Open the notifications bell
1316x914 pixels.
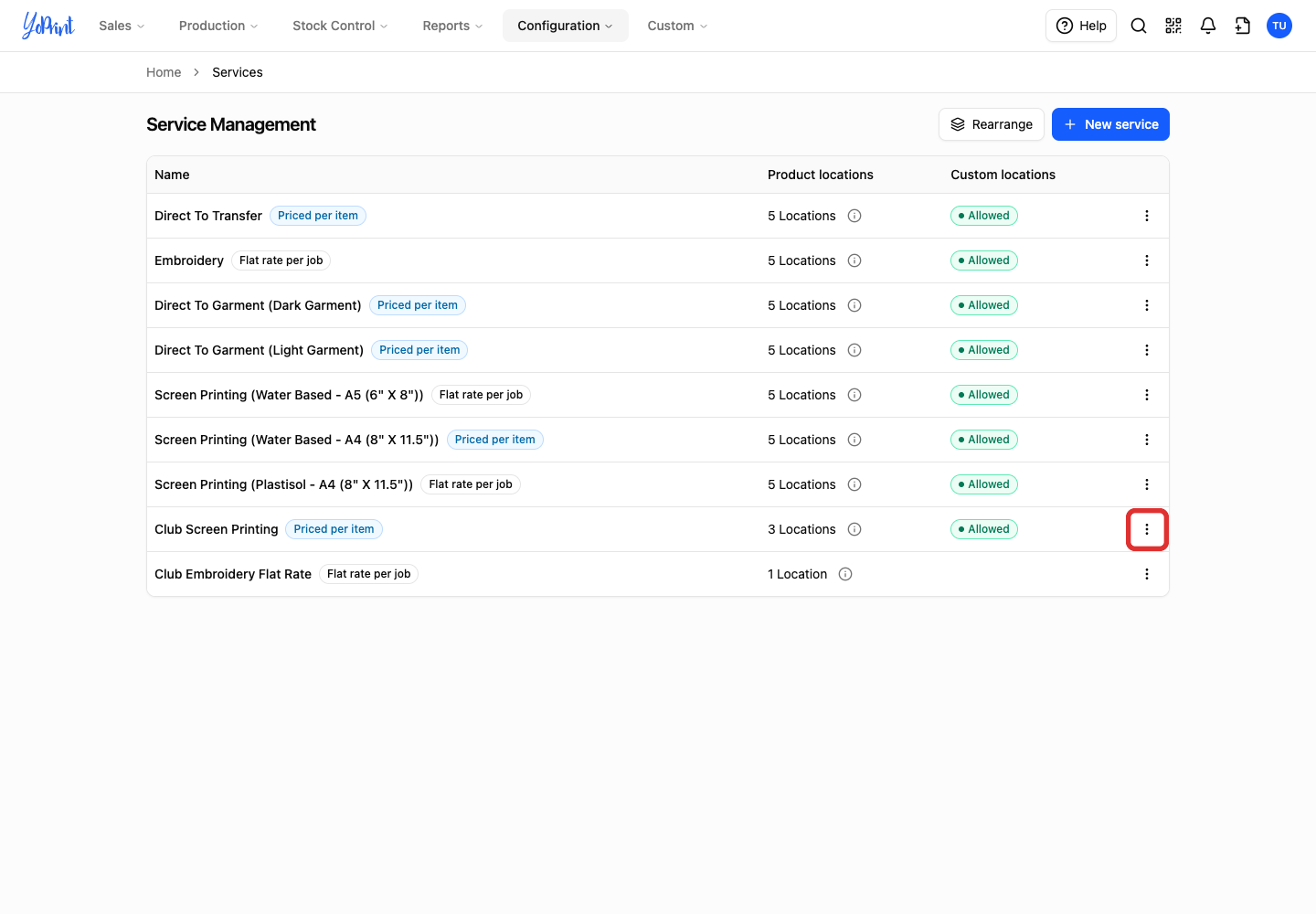pos(1208,26)
